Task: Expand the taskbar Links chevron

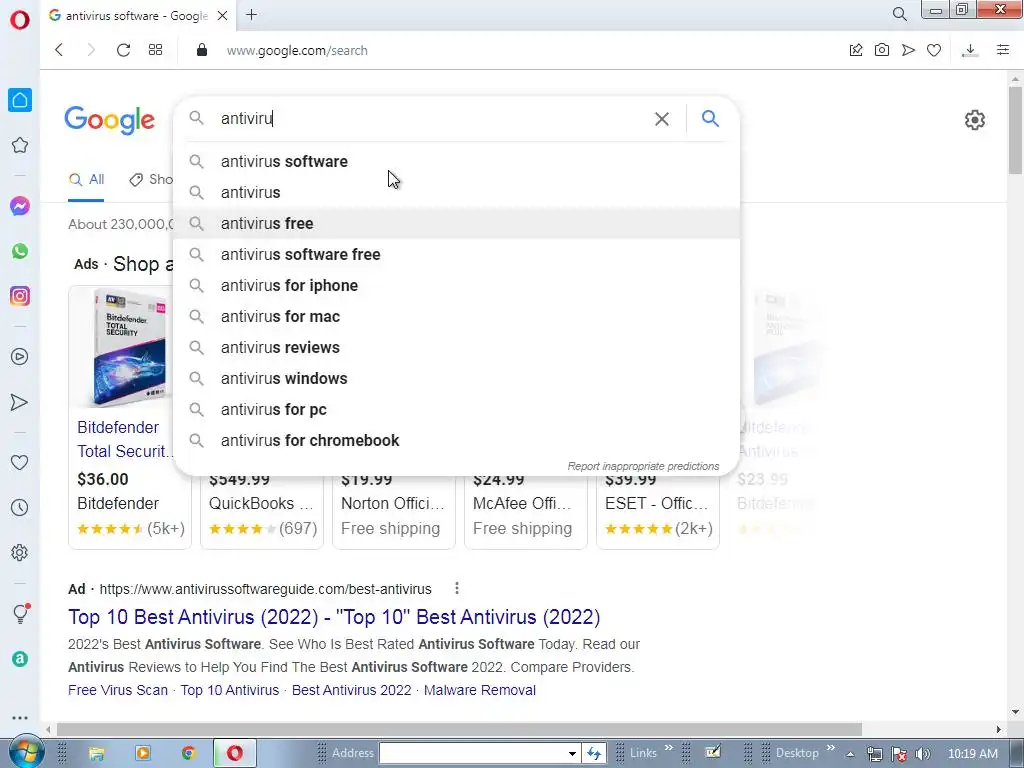Action: click(669, 748)
